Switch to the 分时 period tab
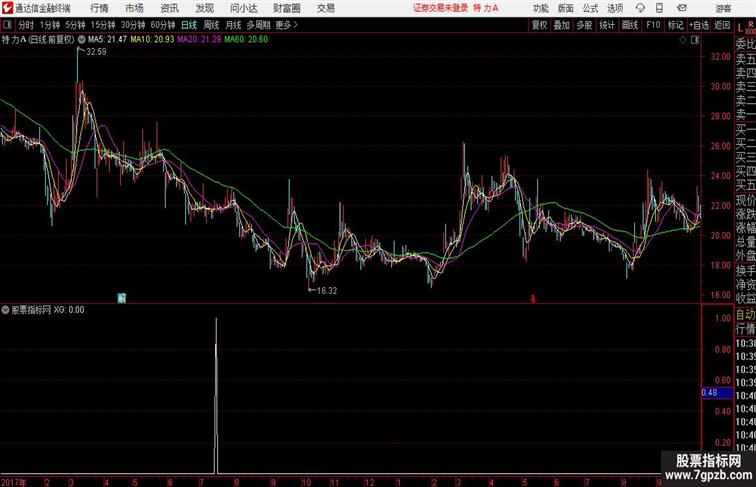The image size is (756, 487). [x=26, y=25]
